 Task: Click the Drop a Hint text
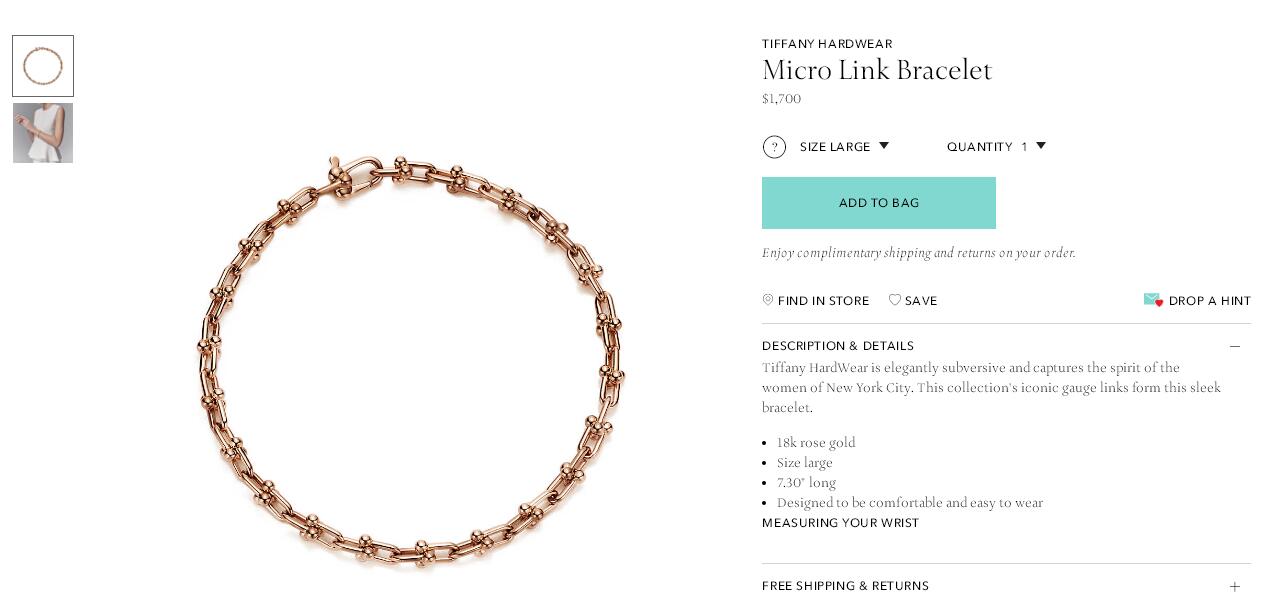tap(1210, 301)
